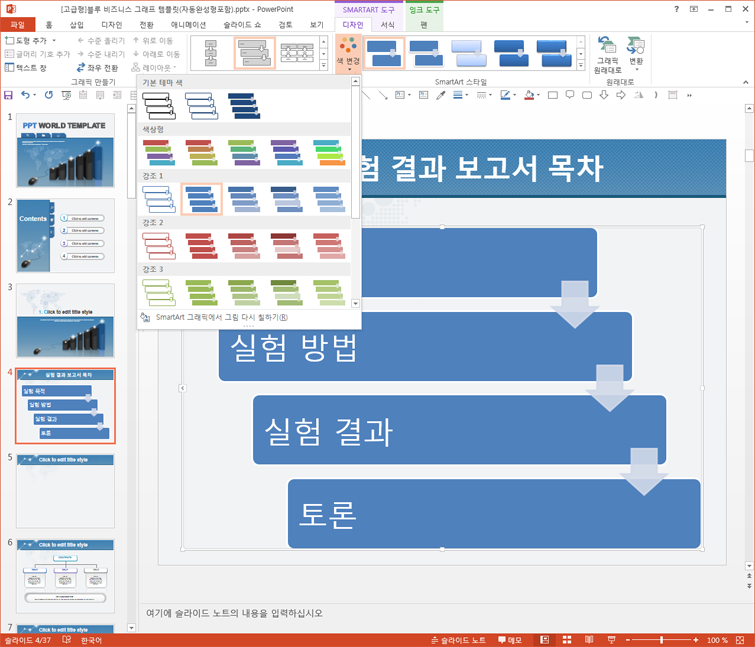
Task: Choose the dark blue filled basic theme color
Action: point(244,106)
